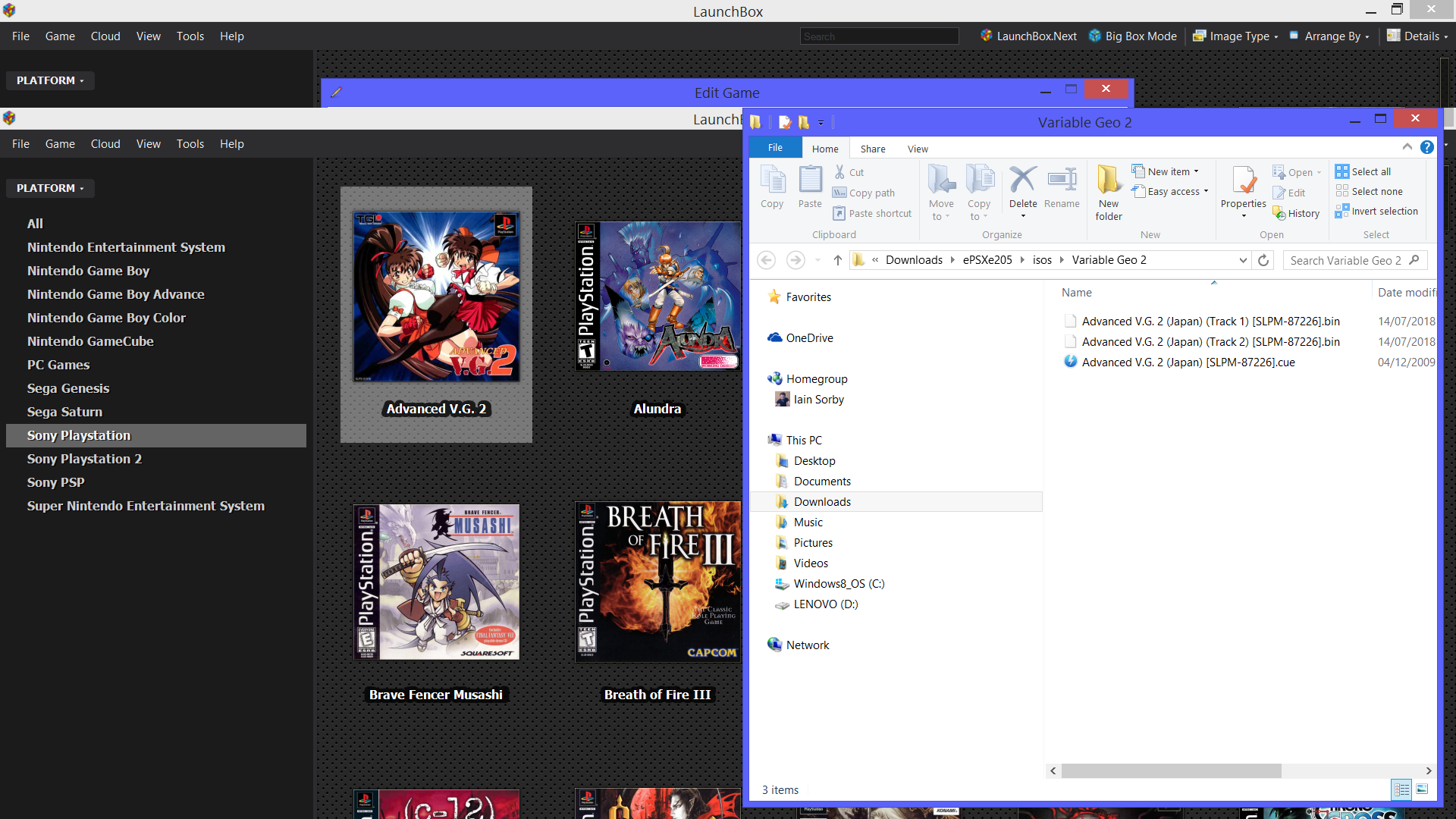Open the address bar history dropdown
The height and width of the screenshot is (819, 1456).
point(1243,260)
